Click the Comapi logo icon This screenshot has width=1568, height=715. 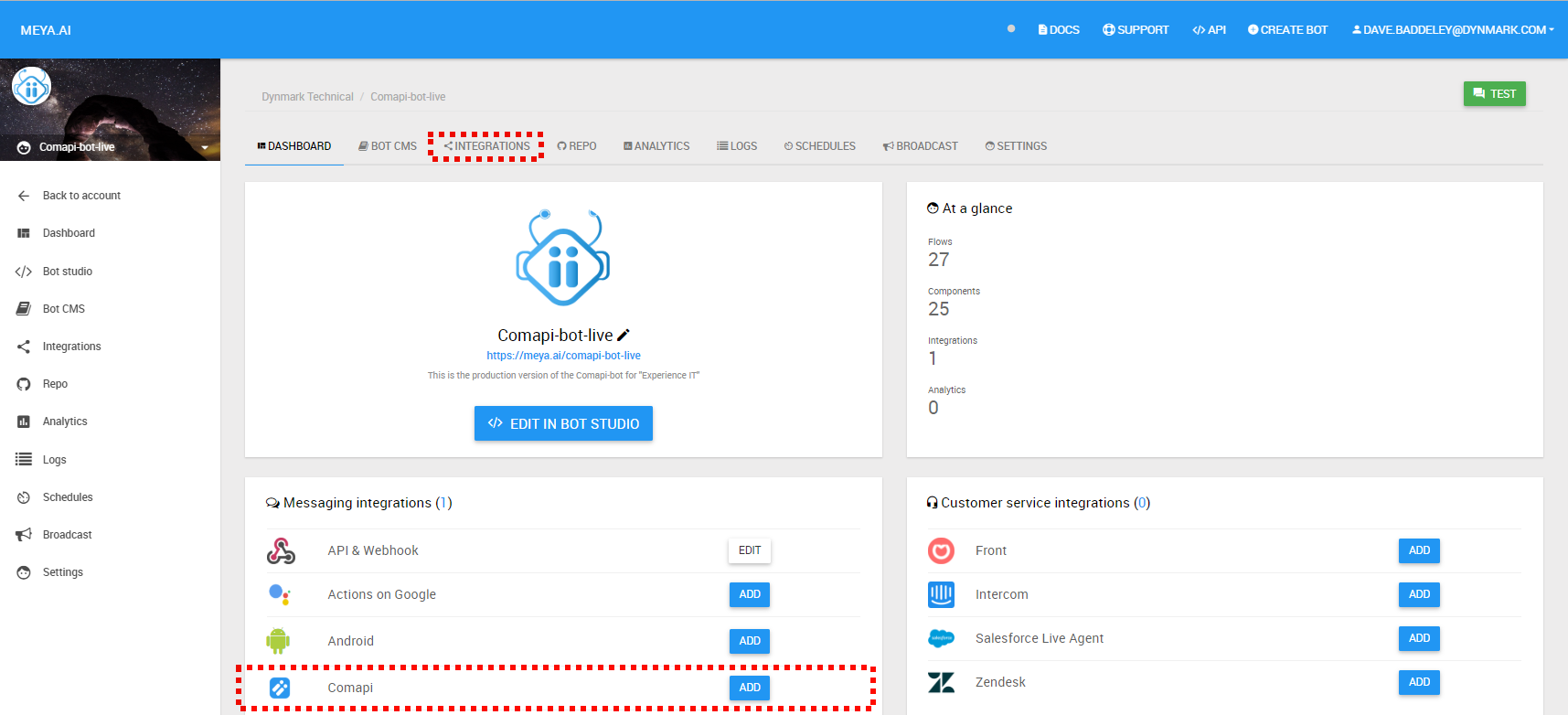(x=280, y=688)
